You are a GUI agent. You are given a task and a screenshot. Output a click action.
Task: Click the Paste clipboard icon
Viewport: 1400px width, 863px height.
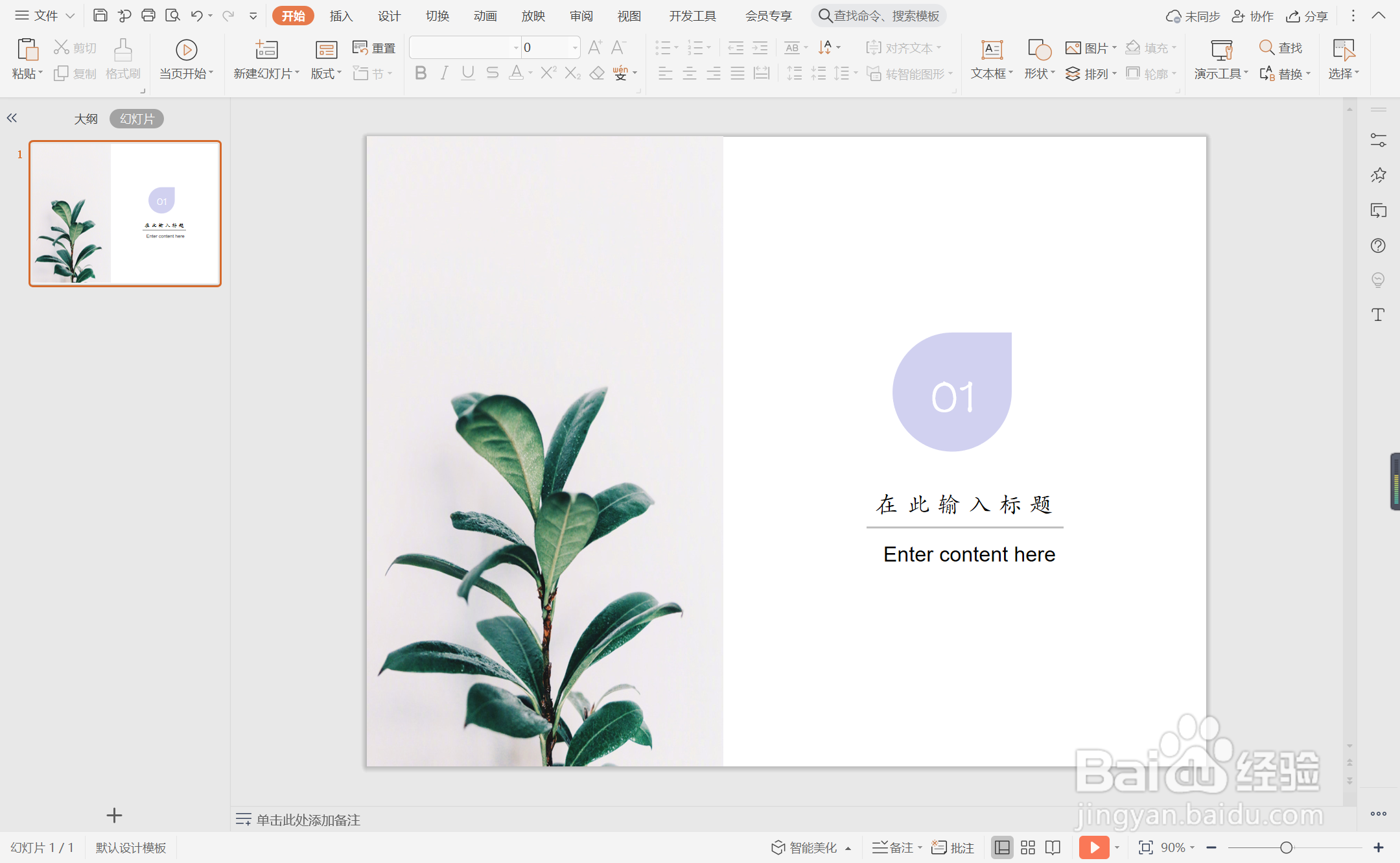pos(27,49)
